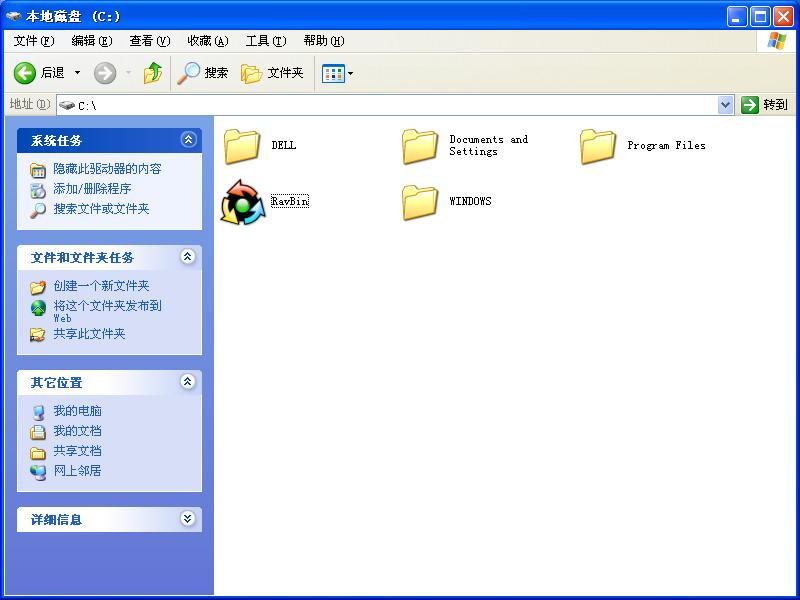800x600 pixels.
Task: Select the DELL folder icon
Action: [x=242, y=146]
